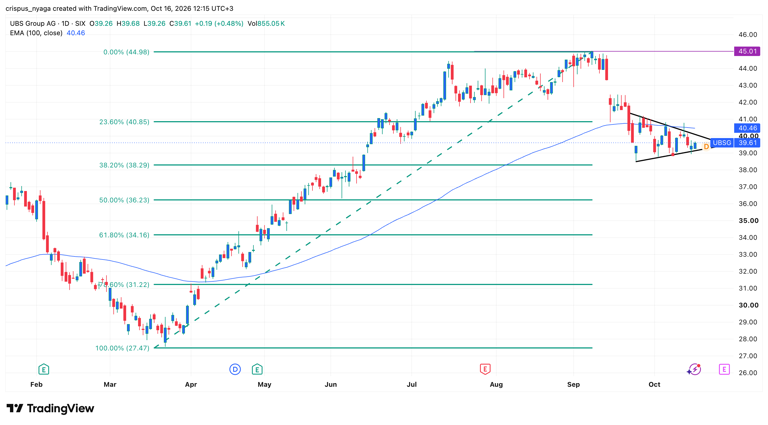Click the 30.00 price axis label
This screenshot has height=425, width=768.
tap(748, 305)
